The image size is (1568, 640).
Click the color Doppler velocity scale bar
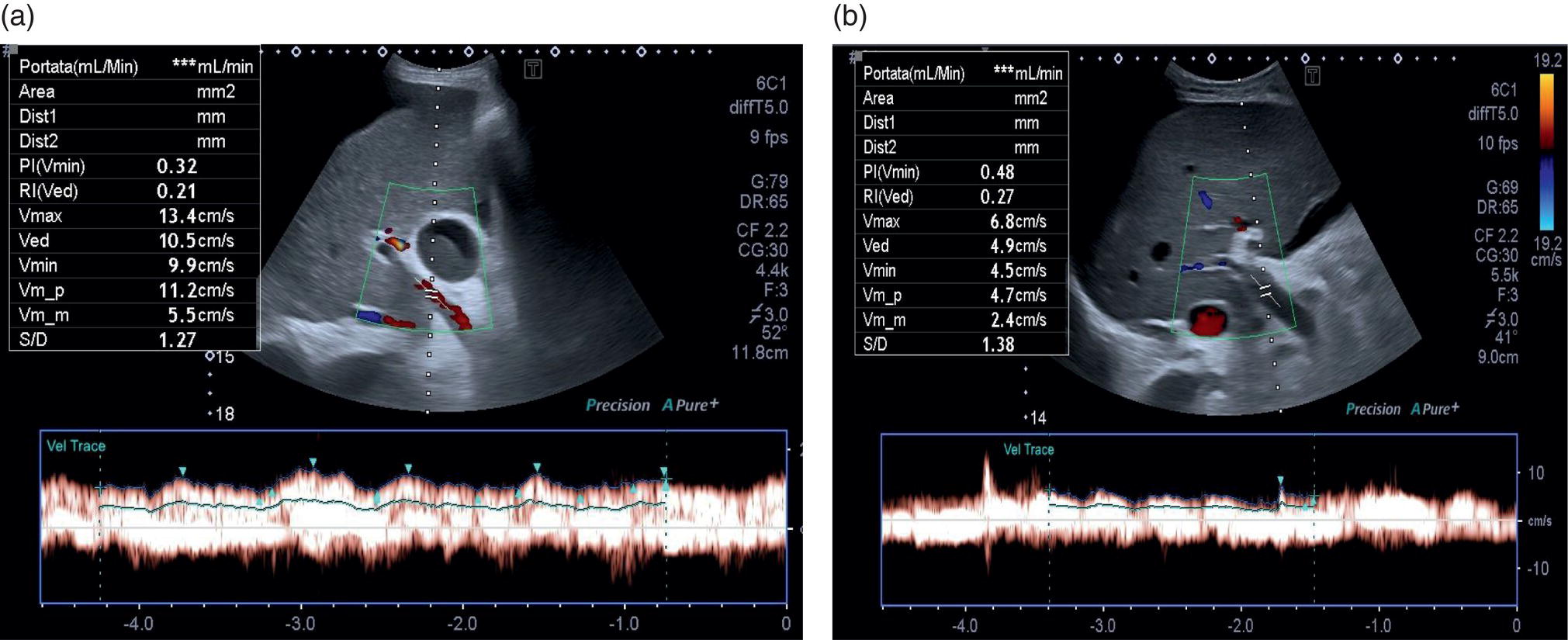1546,151
